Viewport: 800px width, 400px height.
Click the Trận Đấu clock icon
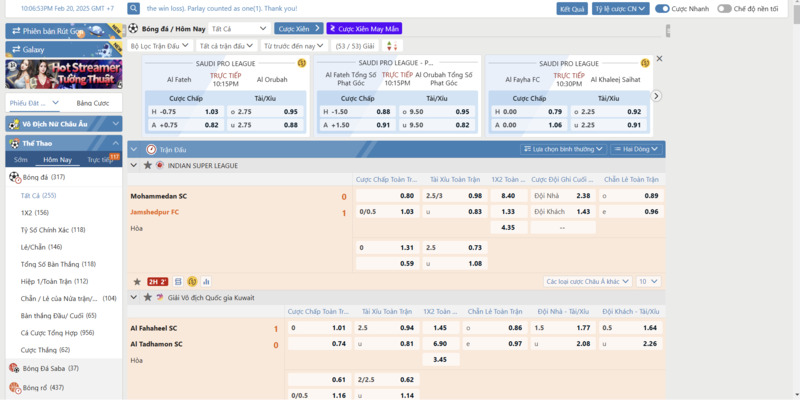coord(151,149)
